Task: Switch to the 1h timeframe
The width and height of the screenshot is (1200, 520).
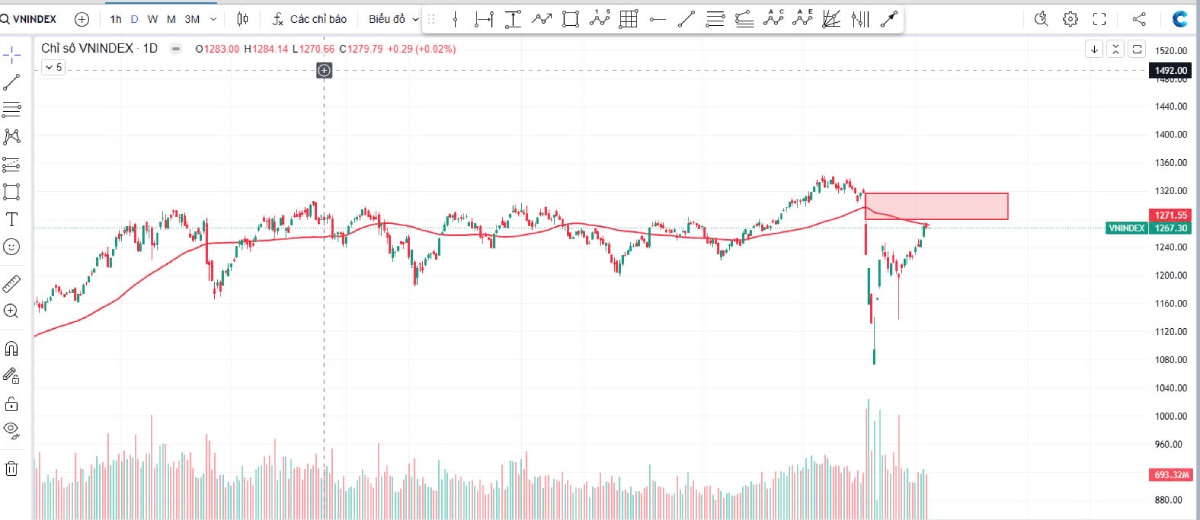Action: [116, 19]
